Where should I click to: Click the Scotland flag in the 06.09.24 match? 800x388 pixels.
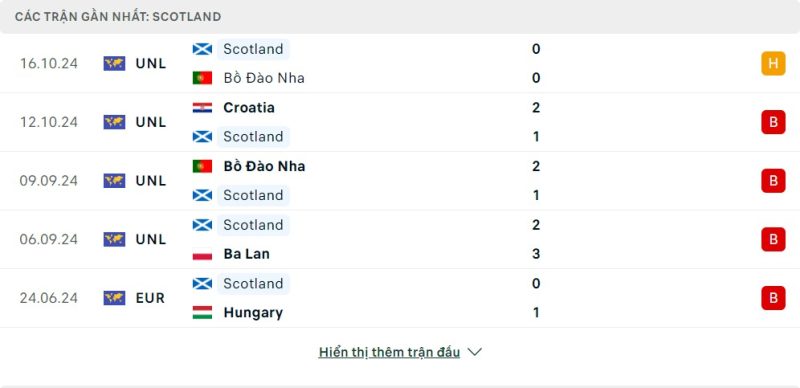coord(202,225)
